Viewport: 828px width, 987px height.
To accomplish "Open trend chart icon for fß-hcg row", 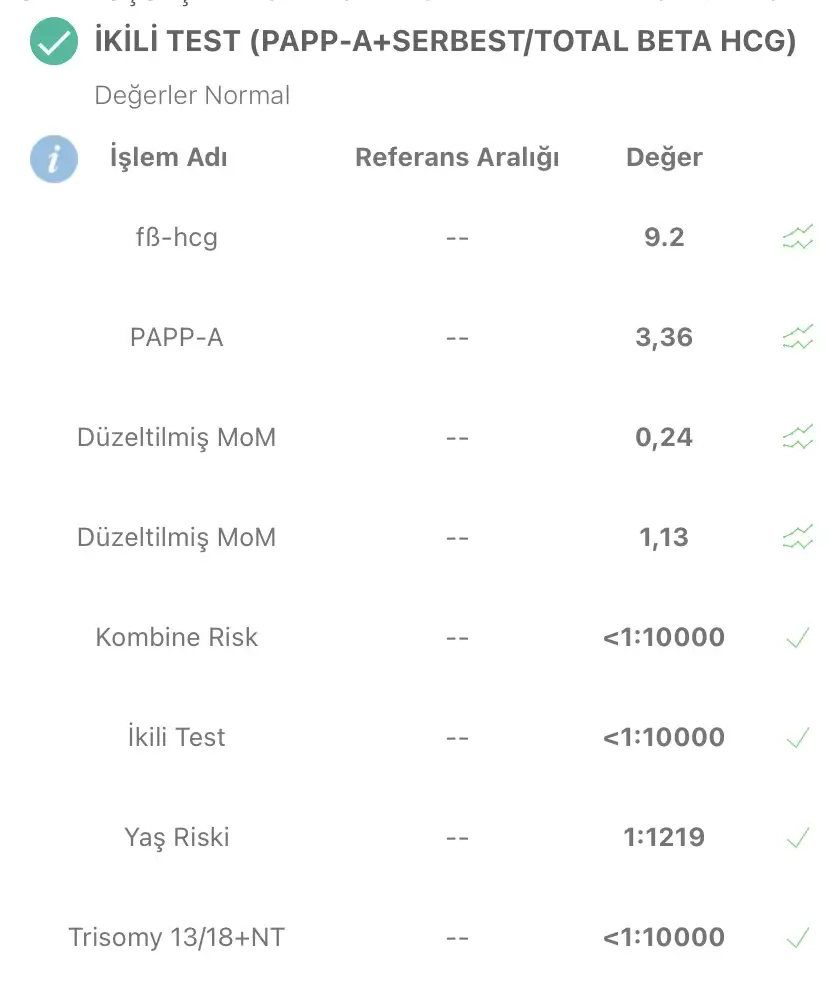I will coord(798,237).
